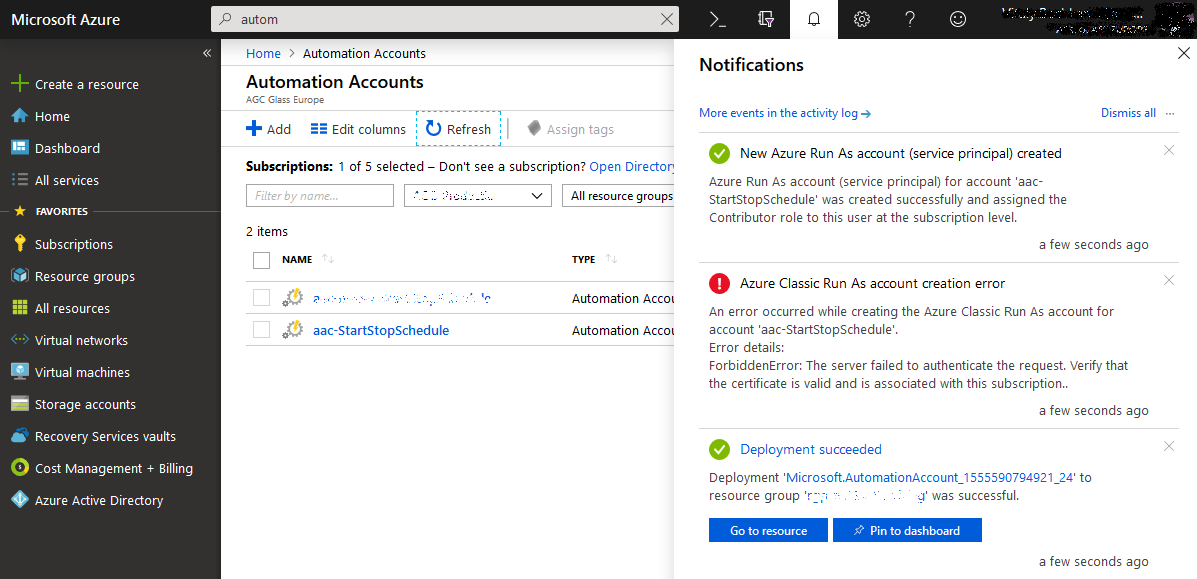Open Dashboard from sidebar
The image size is (1197, 579).
(x=56, y=148)
